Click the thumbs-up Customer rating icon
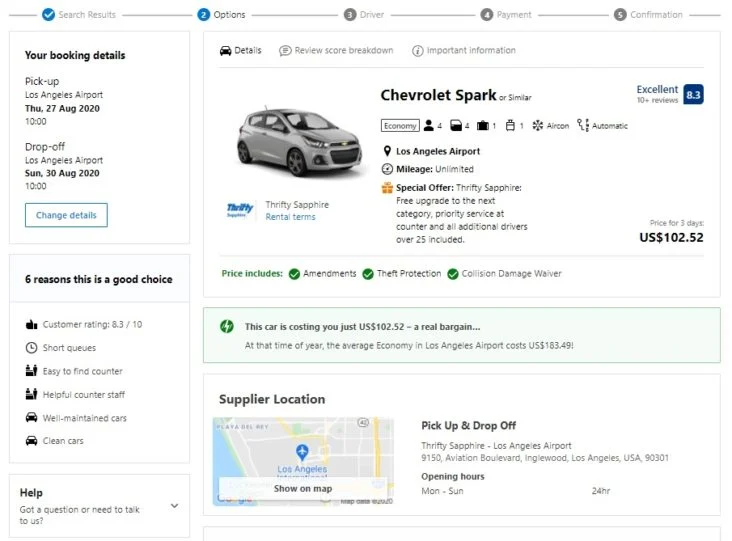Viewport: 732px width, 541px height. (x=31, y=324)
